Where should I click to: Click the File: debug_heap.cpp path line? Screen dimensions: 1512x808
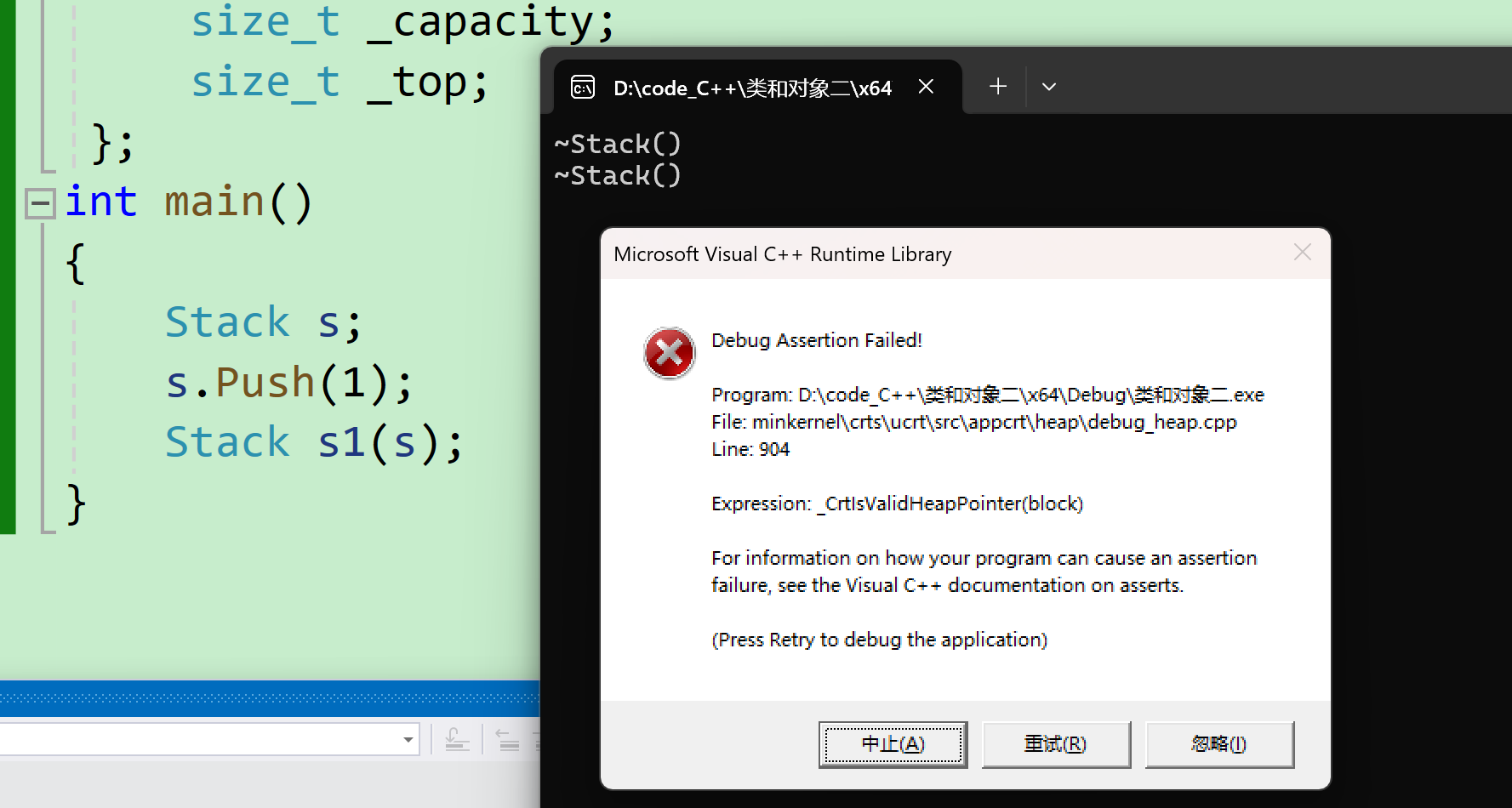[974, 422]
